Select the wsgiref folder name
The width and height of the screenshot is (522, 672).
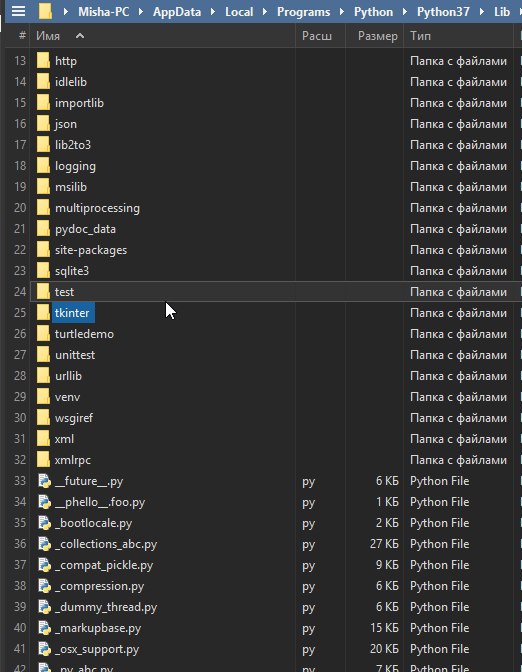click(x=74, y=418)
